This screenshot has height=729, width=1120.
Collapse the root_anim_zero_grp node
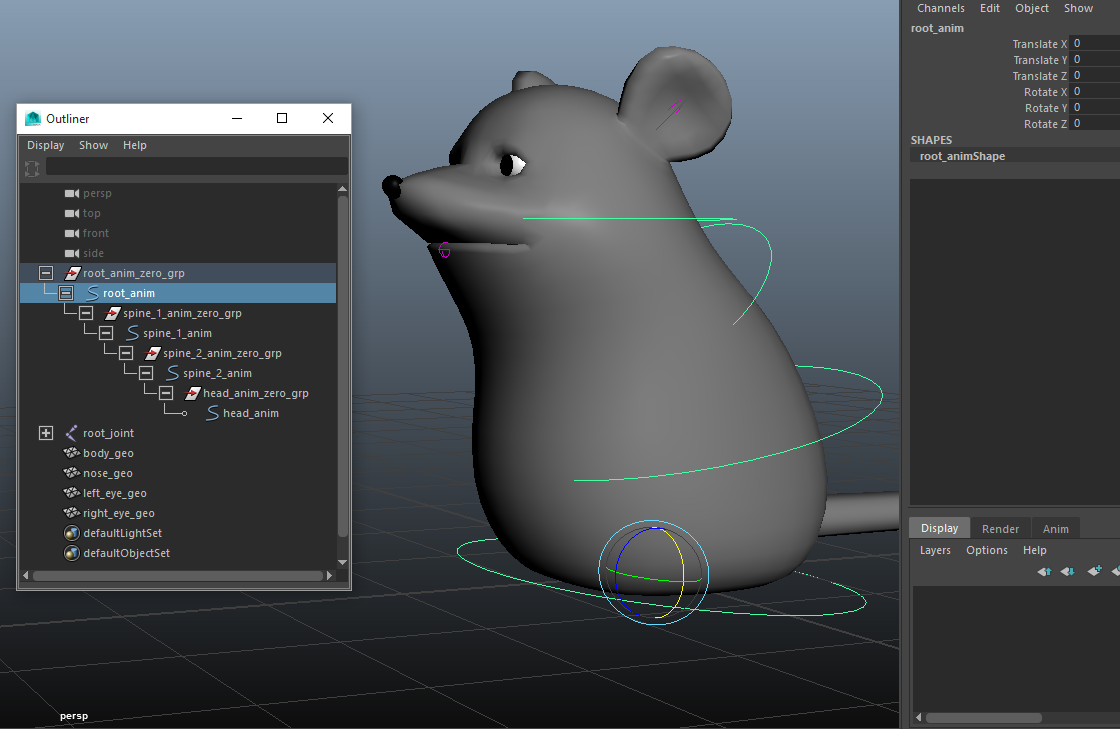click(x=45, y=273)
